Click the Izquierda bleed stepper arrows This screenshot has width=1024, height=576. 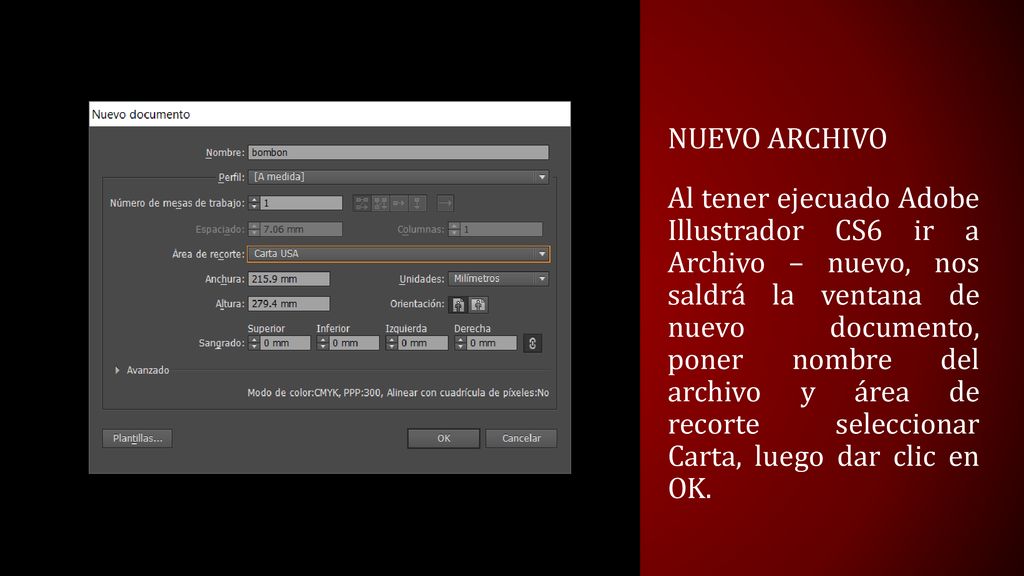click(x=392, y=343)
